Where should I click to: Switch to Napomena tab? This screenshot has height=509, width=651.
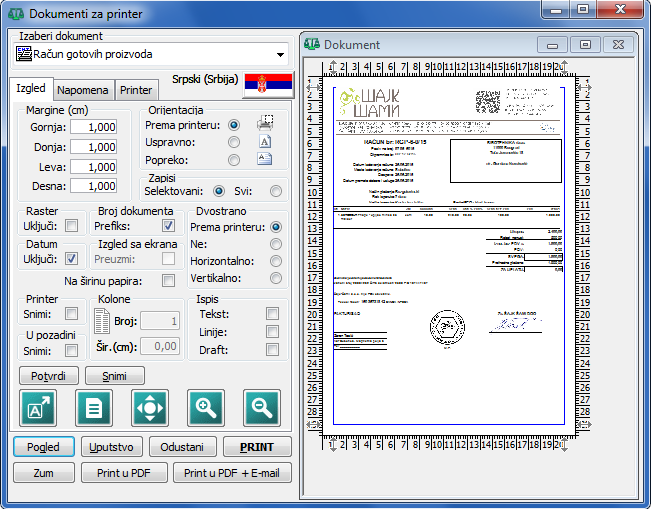click(x=83, y=90)
